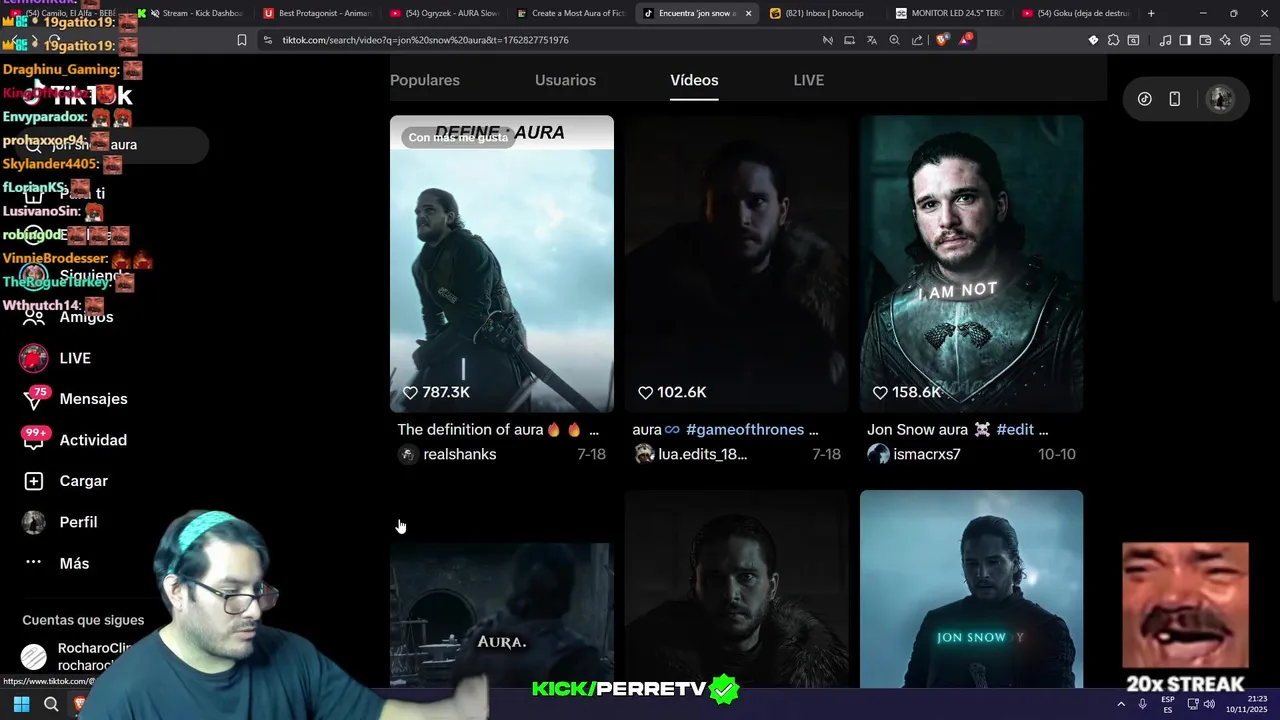Switch to Usuarios search tab
1280x720 pixels.
565,80
